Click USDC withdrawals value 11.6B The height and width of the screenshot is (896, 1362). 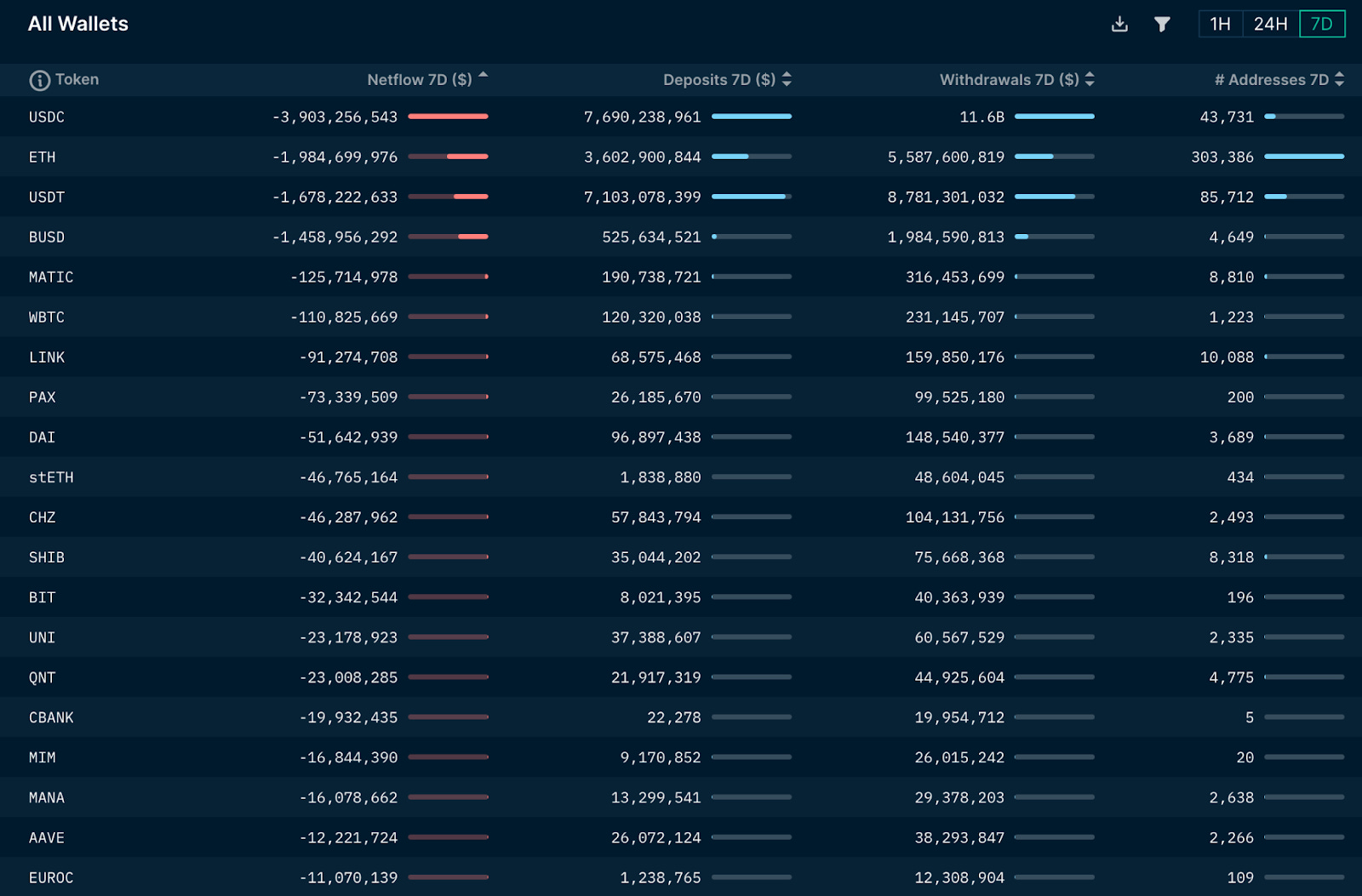click(982, 117)
